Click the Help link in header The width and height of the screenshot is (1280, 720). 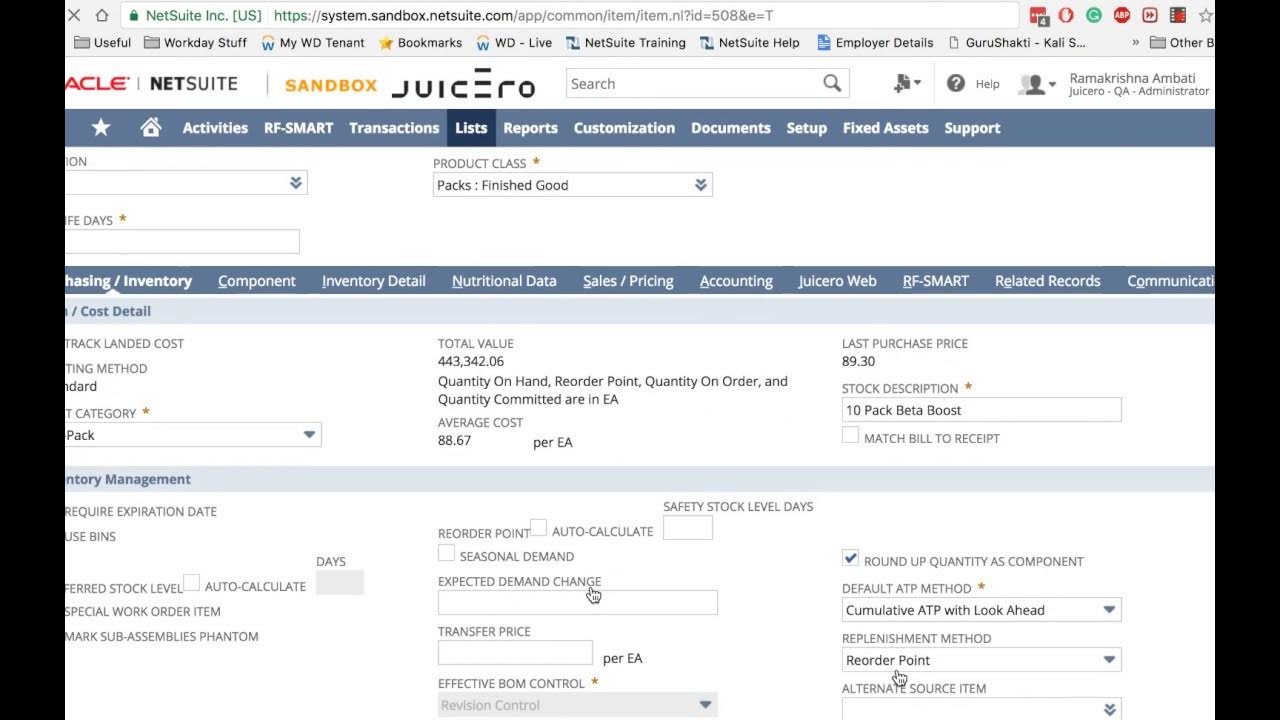tap(987, 84)
